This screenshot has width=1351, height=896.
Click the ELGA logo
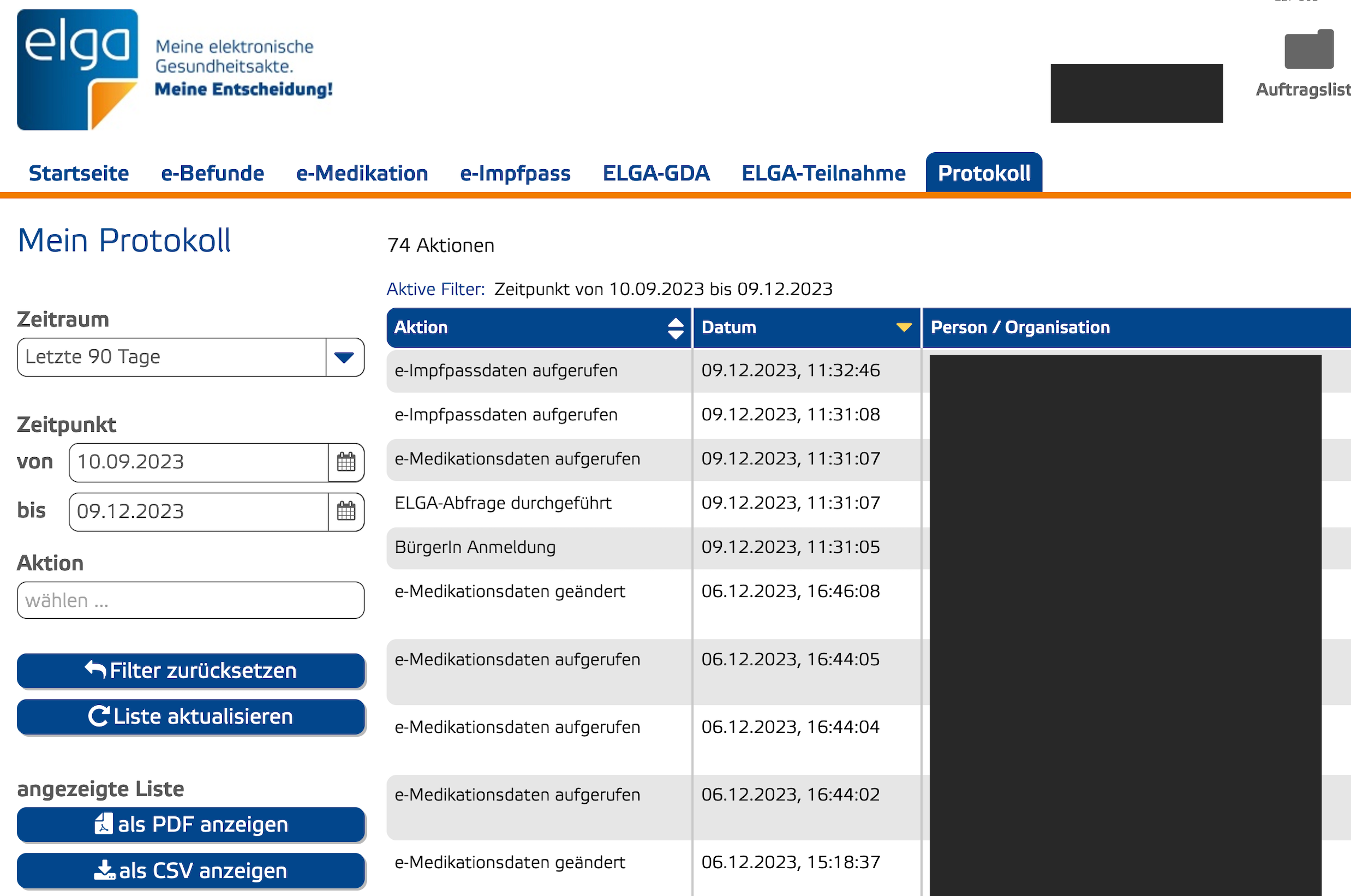point(77,69)
